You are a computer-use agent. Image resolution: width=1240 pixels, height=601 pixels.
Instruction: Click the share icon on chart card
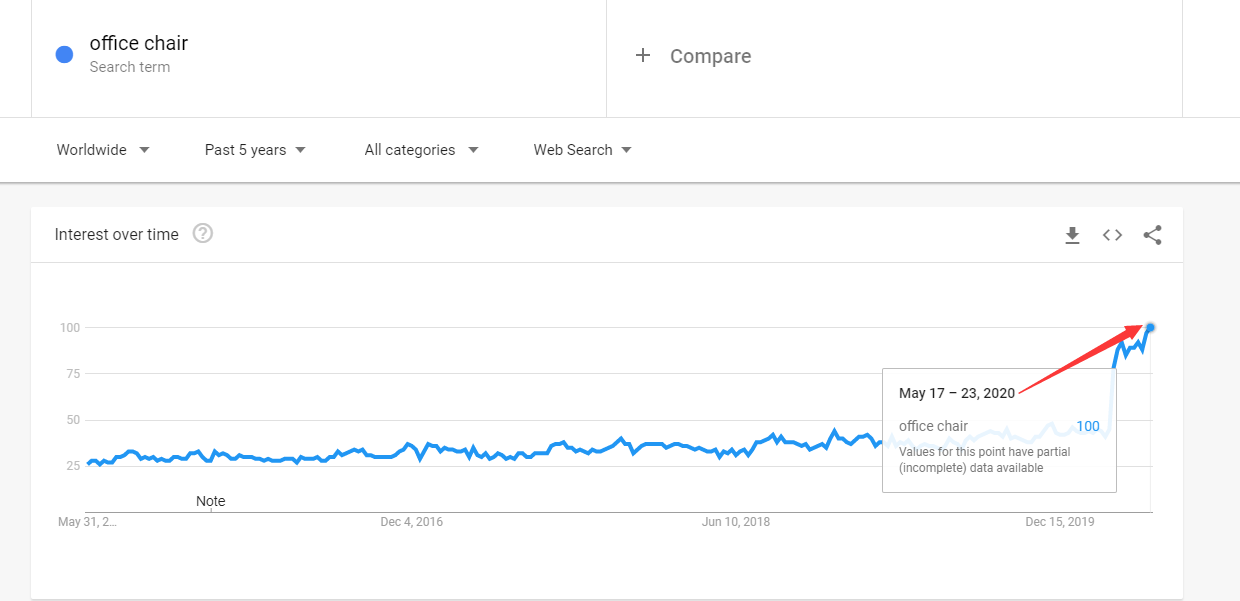coord(1152,235)
